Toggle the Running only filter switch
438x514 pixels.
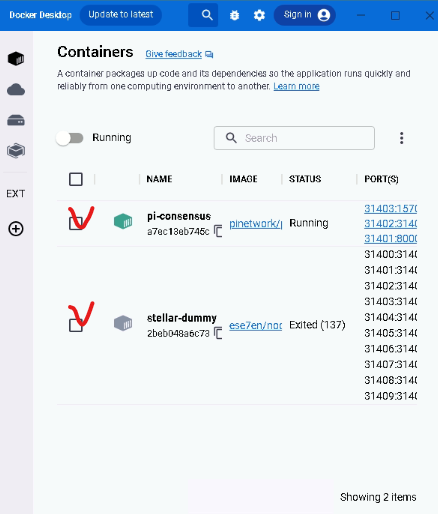pyautogui.click(x=70, y=138)
